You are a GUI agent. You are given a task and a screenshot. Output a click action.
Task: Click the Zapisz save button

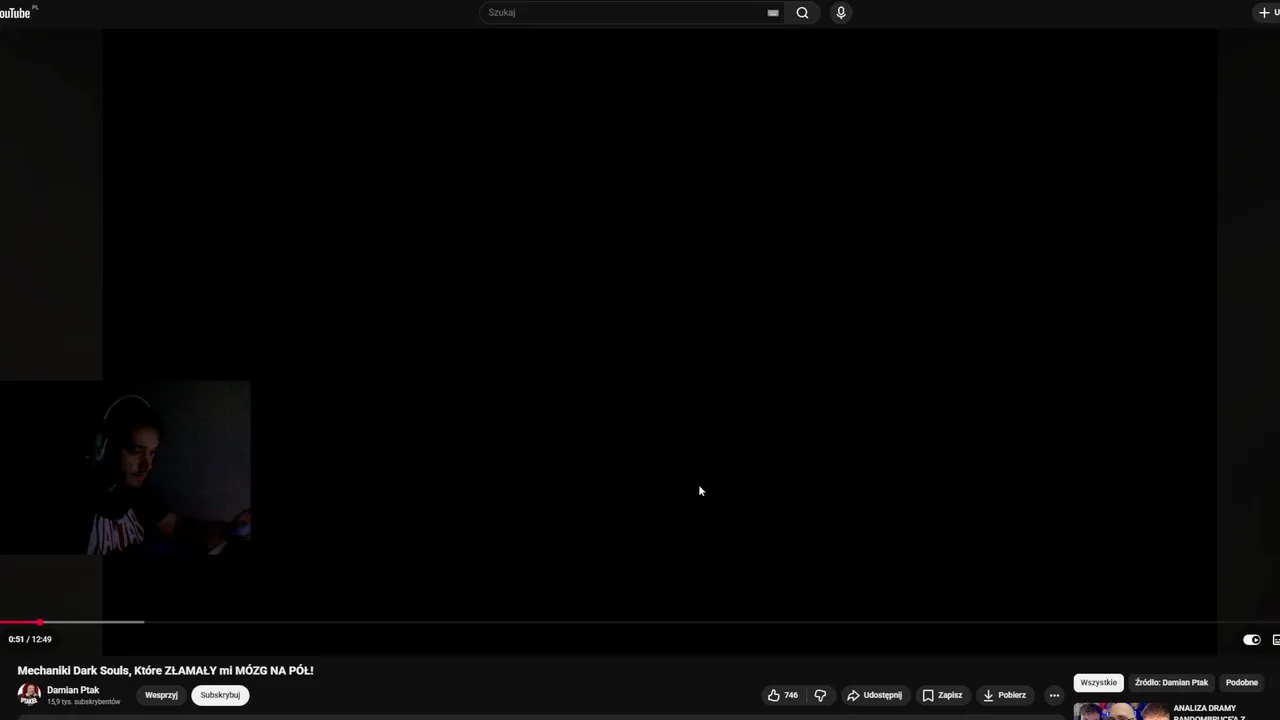pos(942,695)
